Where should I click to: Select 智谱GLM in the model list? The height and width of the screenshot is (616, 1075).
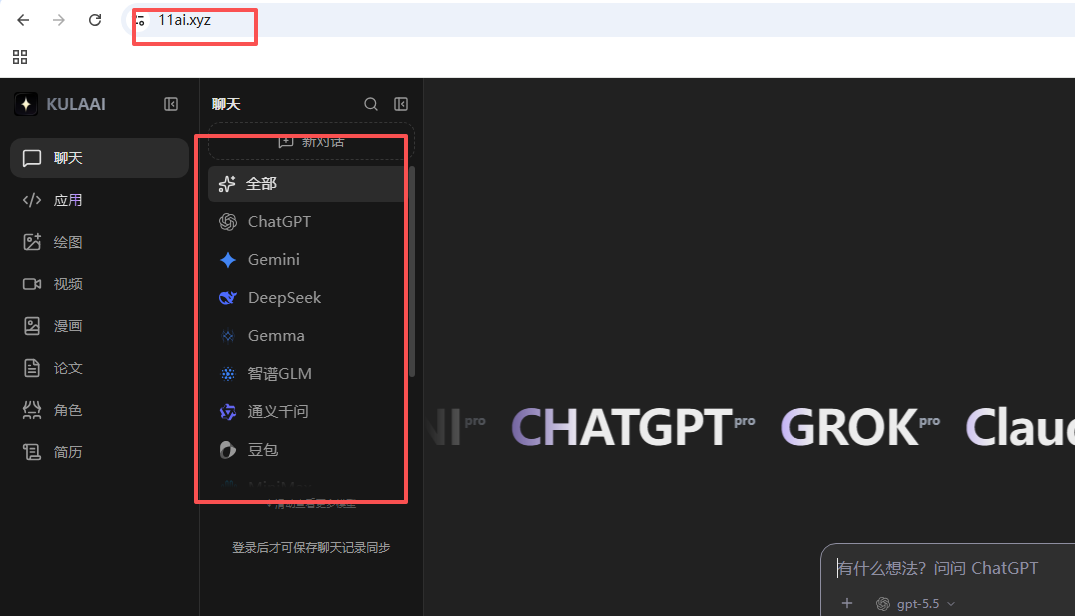point(308,373)
